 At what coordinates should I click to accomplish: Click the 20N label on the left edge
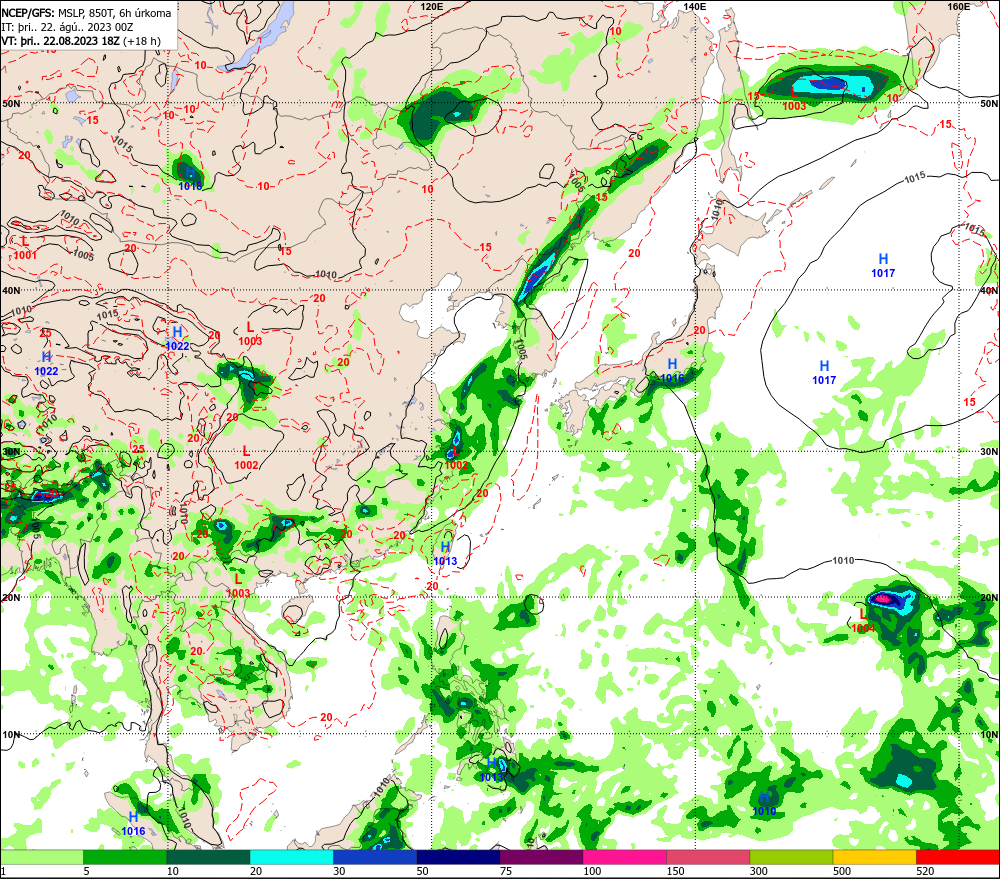click(11, 598)
